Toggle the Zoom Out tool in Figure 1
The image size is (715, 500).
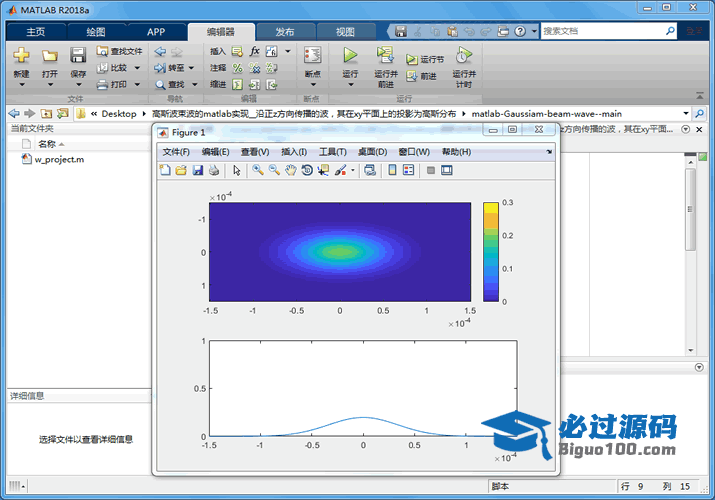(274, 170)
